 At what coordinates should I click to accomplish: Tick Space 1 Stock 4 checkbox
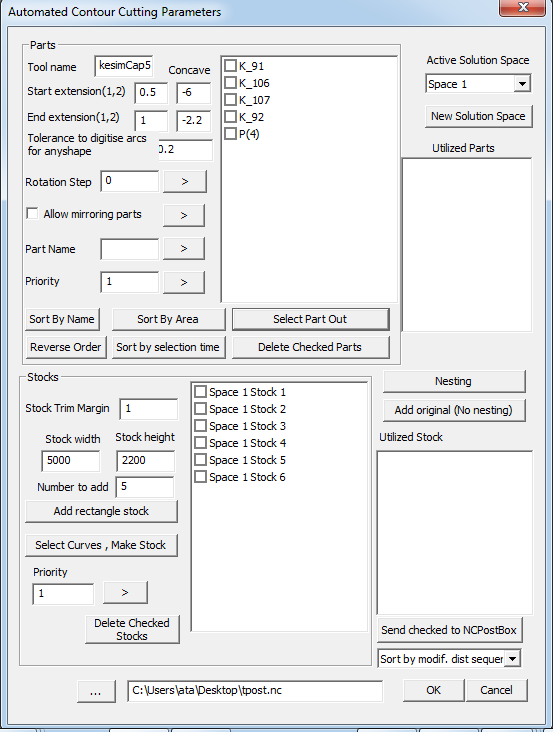(200, 443)
